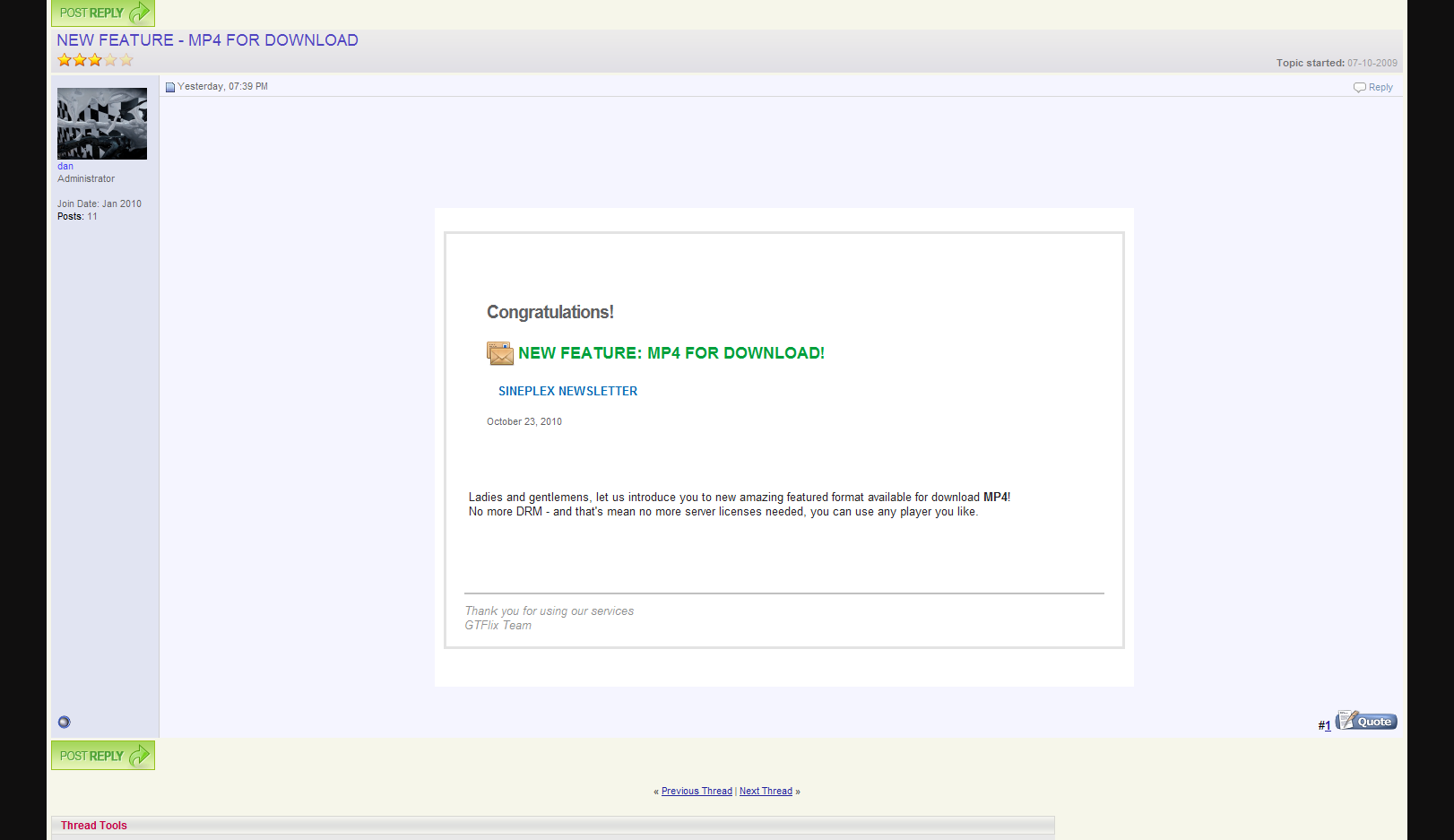Click dan's avatar image
Image resolution: width=1454 pixels, height=840 pixels.
tap(102, 123)
